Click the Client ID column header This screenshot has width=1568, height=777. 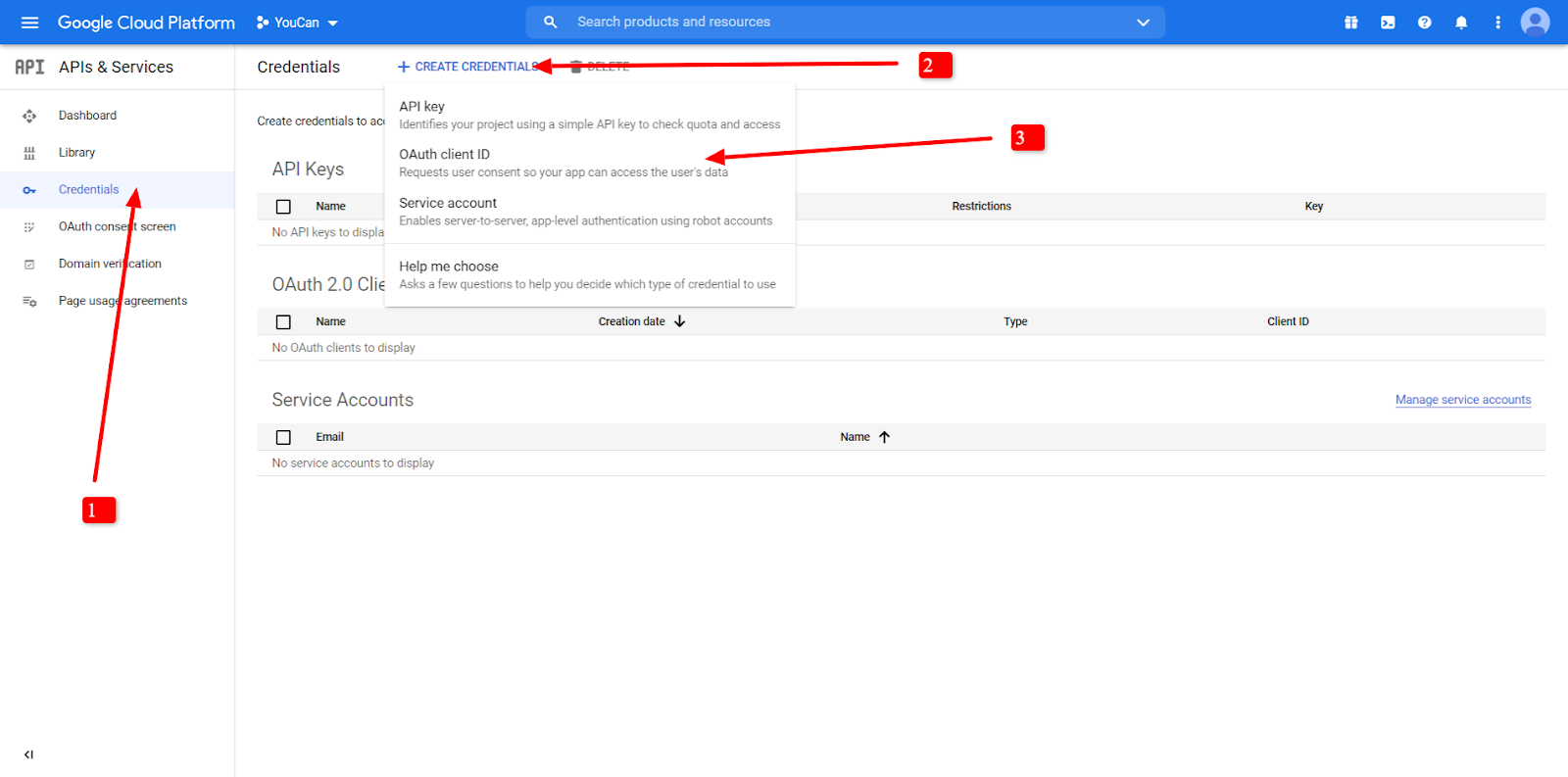tap(1288, 321)
